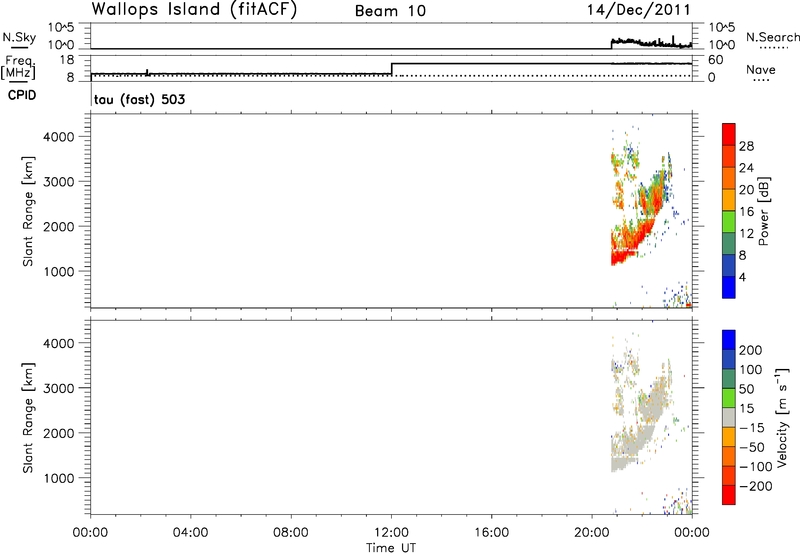
Task: Click the 4000 tick in power panel
Action: [x=59, y=137]
